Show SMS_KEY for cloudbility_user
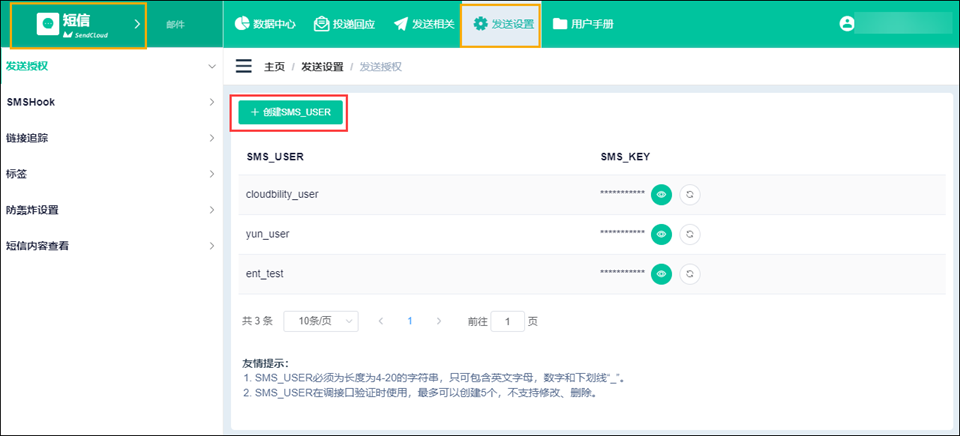This screenshot has width=960, height=436. pyautogui.click(x=661, y=194)
